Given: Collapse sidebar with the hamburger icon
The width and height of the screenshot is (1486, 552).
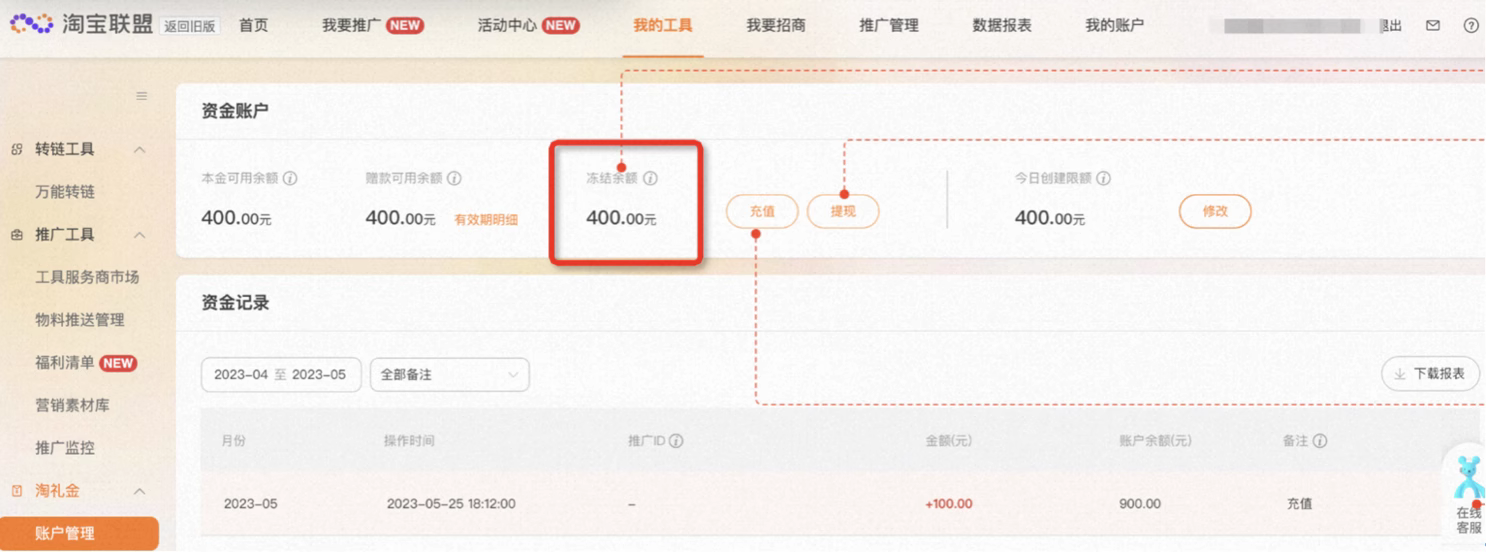Looking at the screenshot, I should (x=141, y=96).
